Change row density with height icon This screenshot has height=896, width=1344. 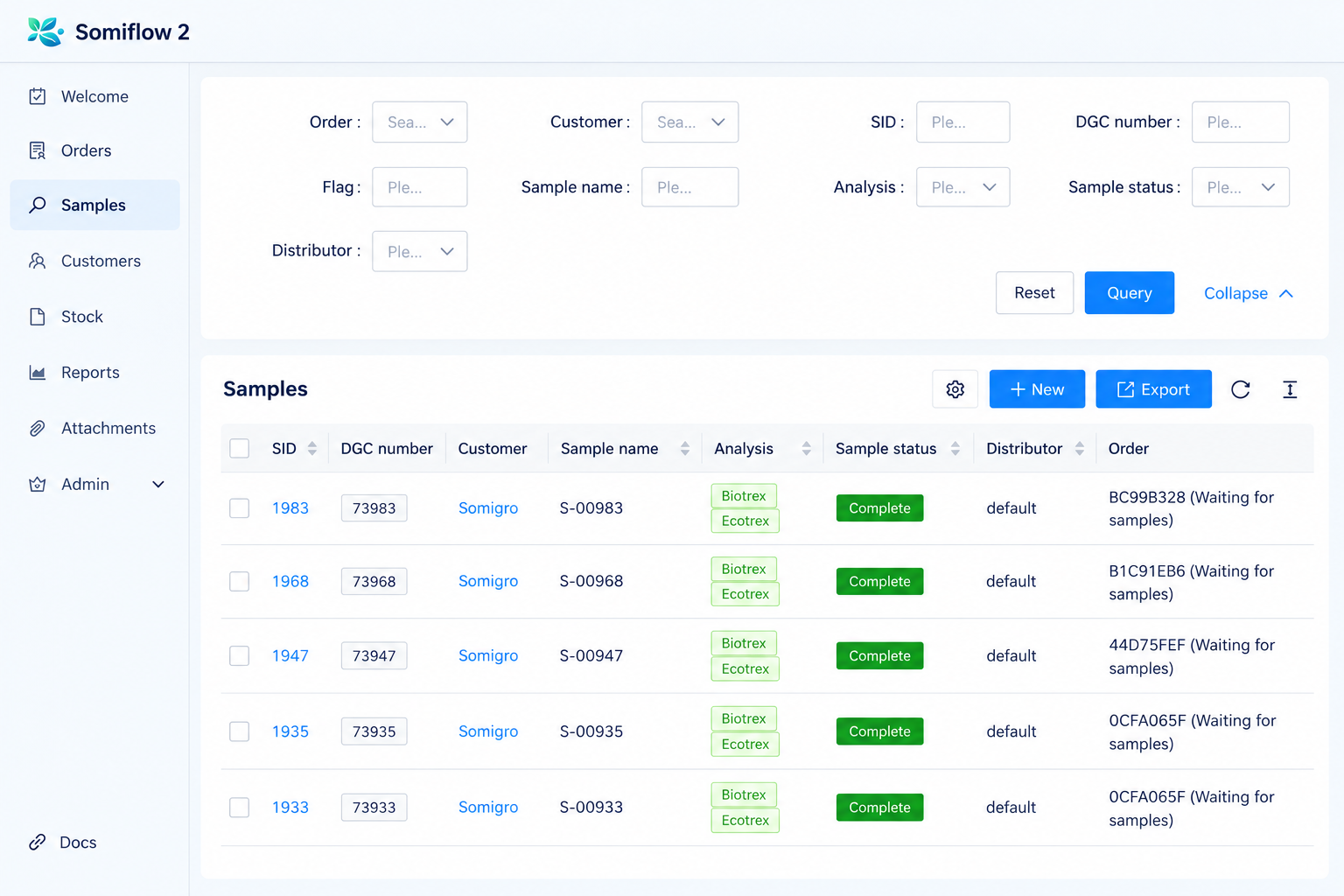pos(1289,389)
